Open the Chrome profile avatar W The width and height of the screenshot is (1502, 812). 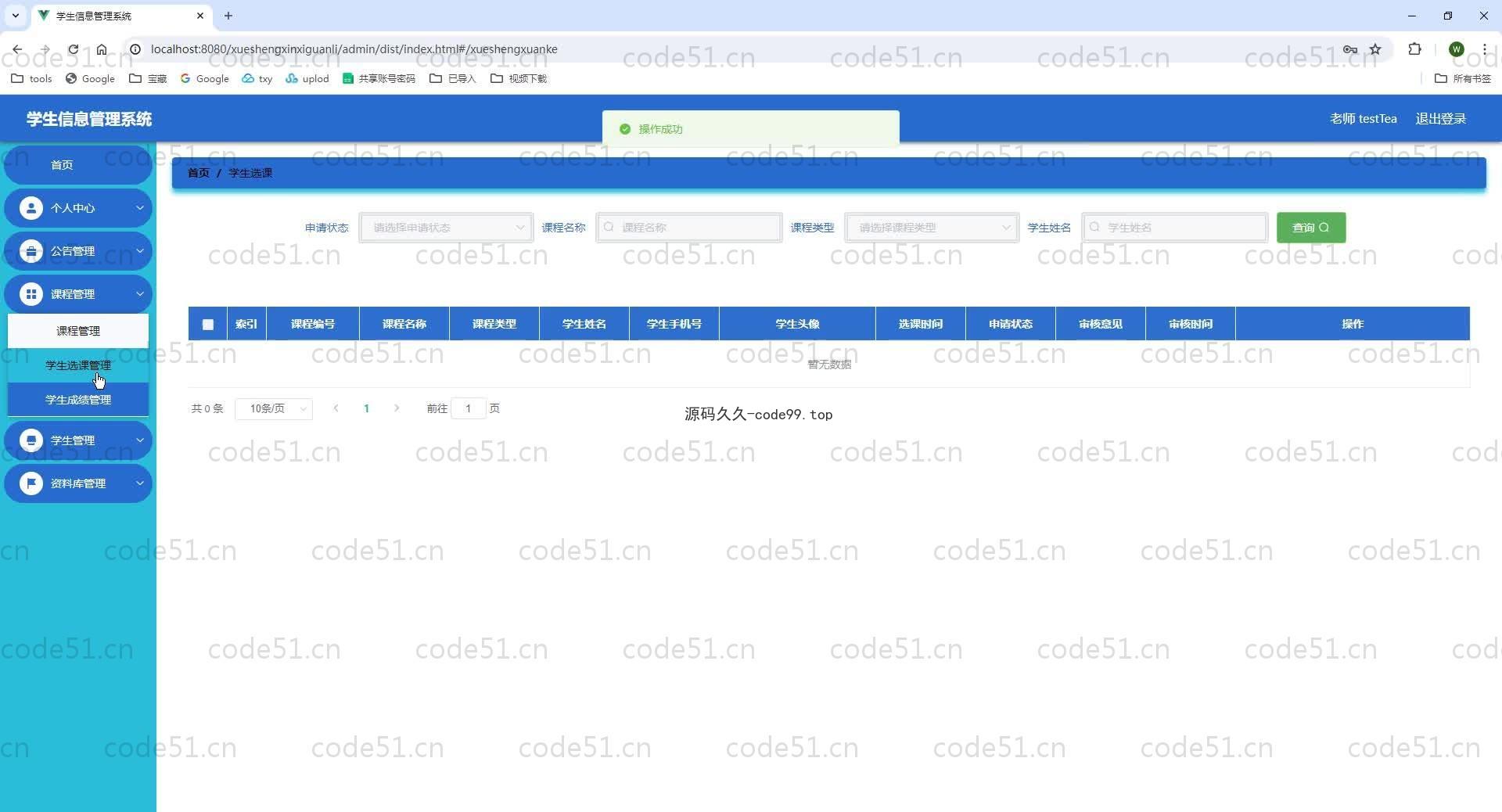1456,49
